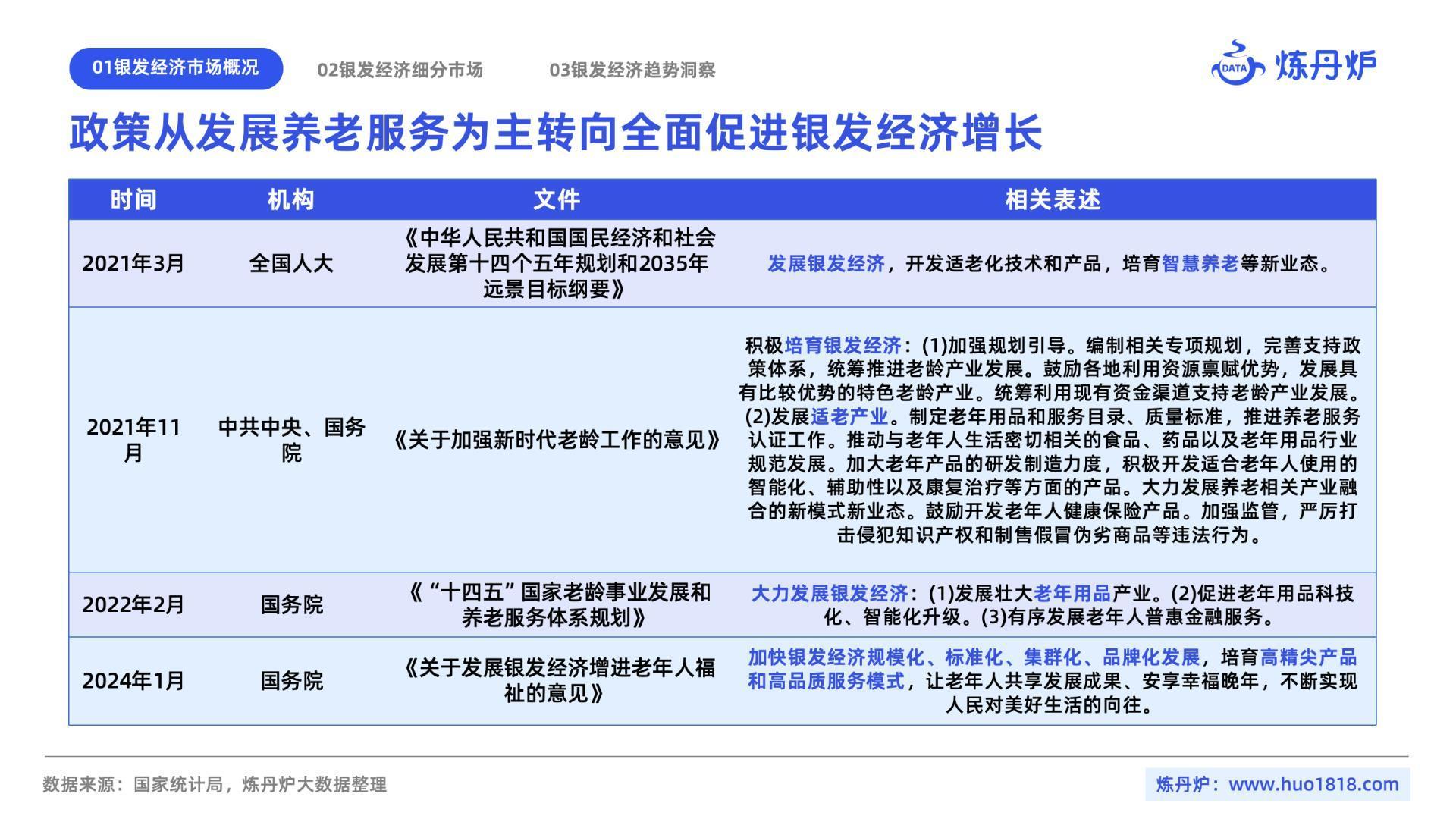The image size is (1456, 819).
Task: Click the 炼丹炉 DATA logo icon
Action: (1238, 63)
